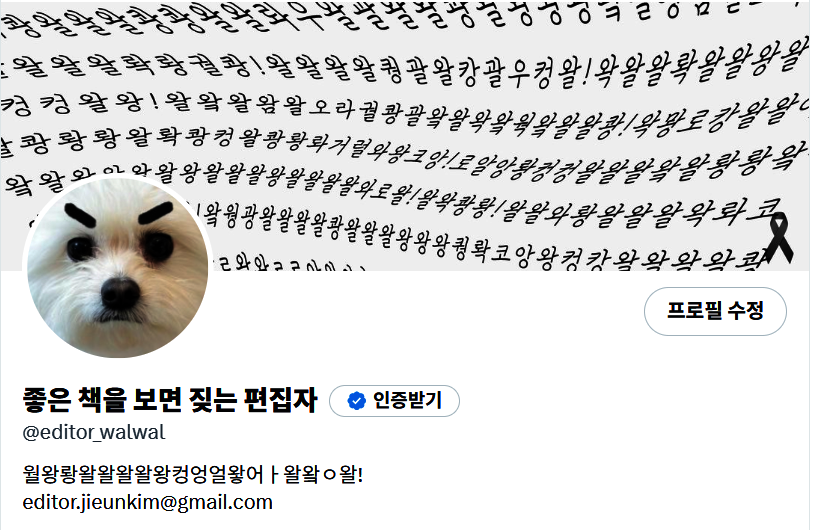Click the black mourning ribbon icon
The width and height of the screenshot is (814, 530).
point(779,238)
